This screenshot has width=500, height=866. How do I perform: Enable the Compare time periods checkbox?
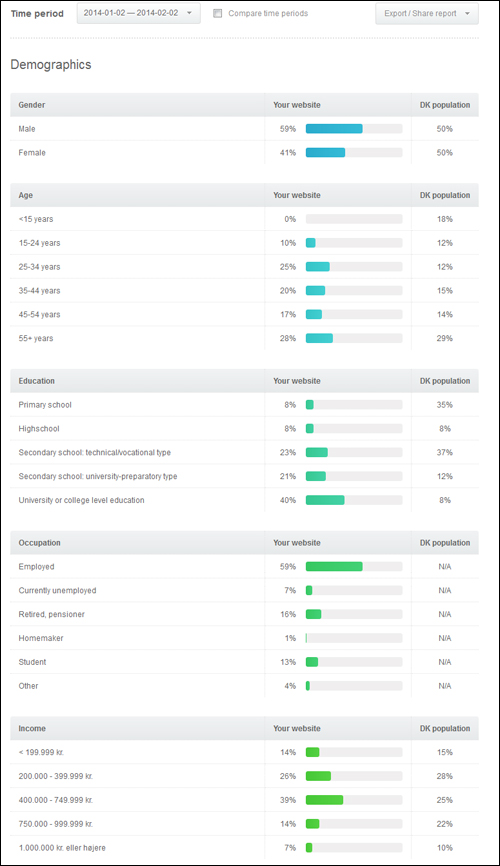tap(218, 13)
